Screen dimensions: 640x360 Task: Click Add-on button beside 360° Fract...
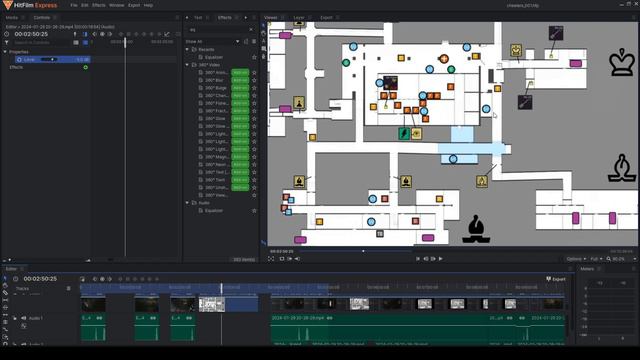click(x=240, y=111)
